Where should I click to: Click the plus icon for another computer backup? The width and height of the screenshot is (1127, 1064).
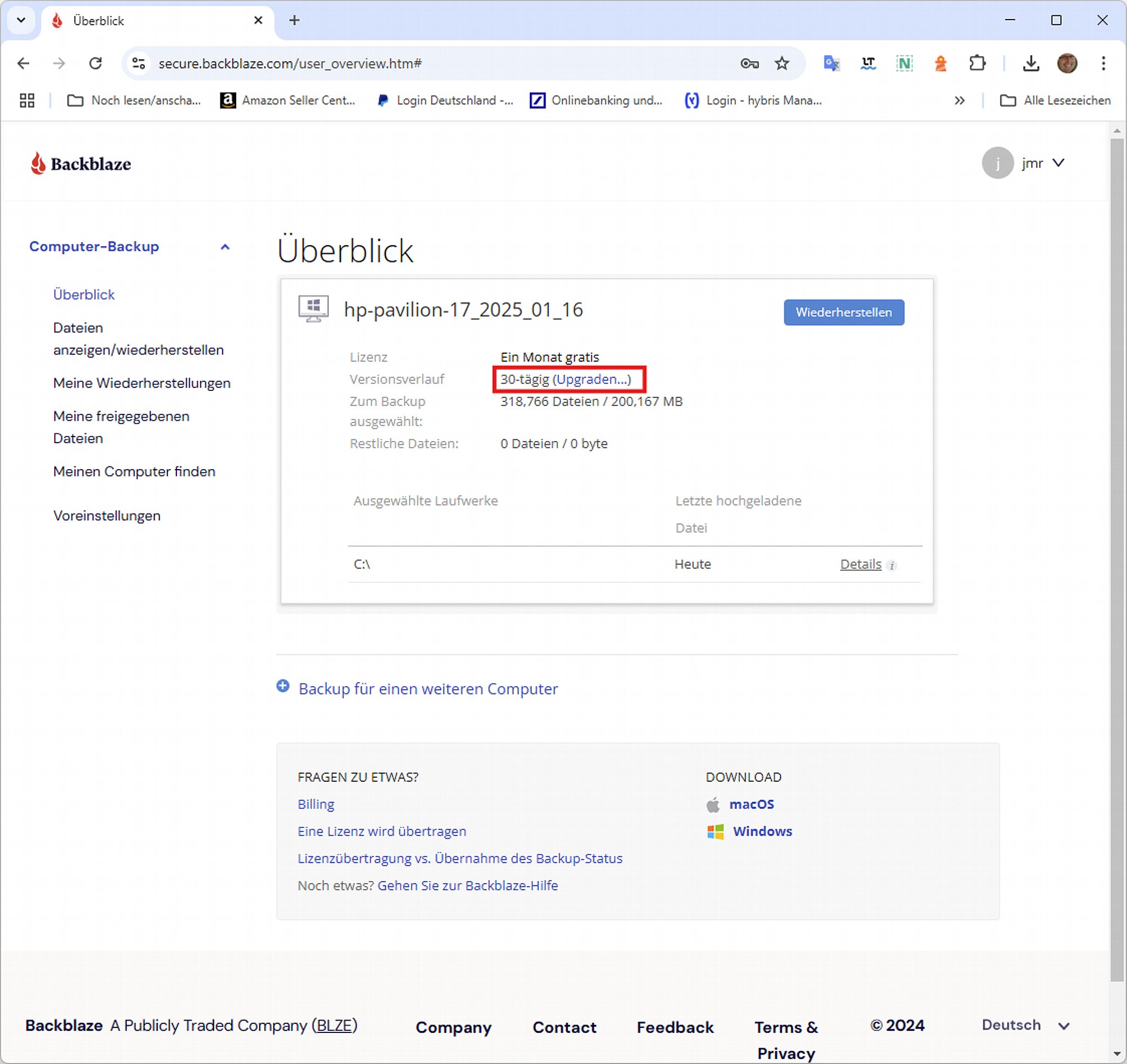pos(283,685)
